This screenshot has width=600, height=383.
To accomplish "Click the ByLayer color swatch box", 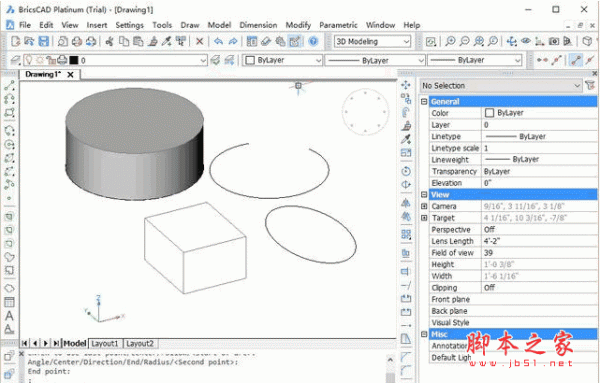I will [489, 113].
